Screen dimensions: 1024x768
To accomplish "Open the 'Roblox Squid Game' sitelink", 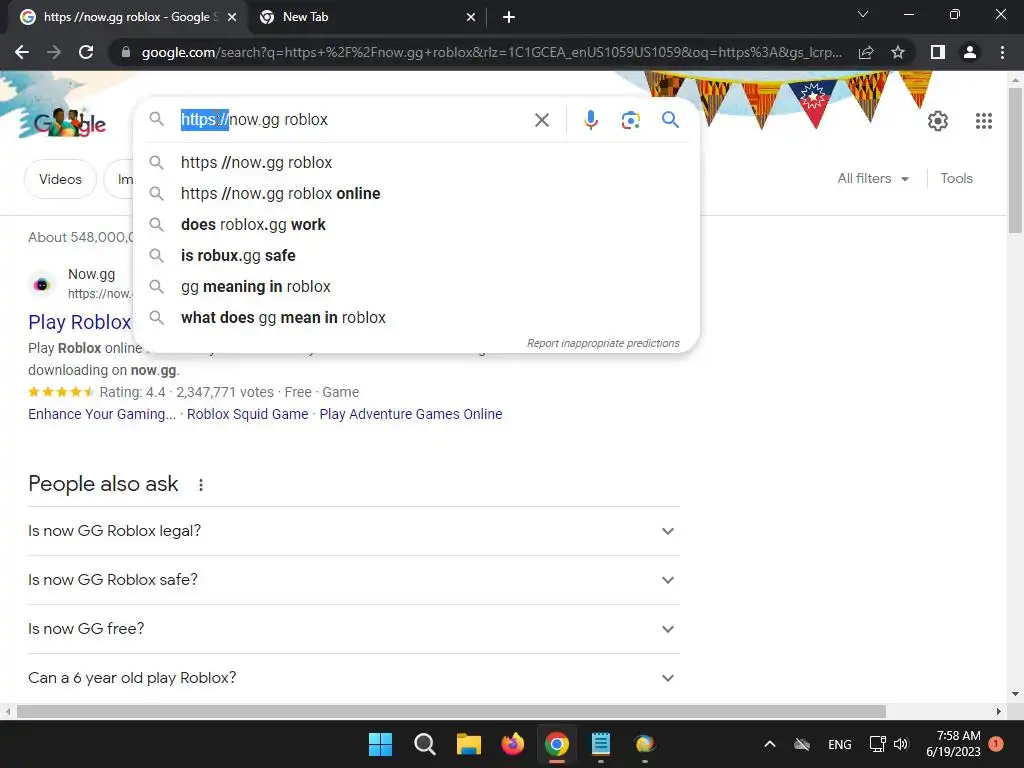I will [x=248, y=414].
